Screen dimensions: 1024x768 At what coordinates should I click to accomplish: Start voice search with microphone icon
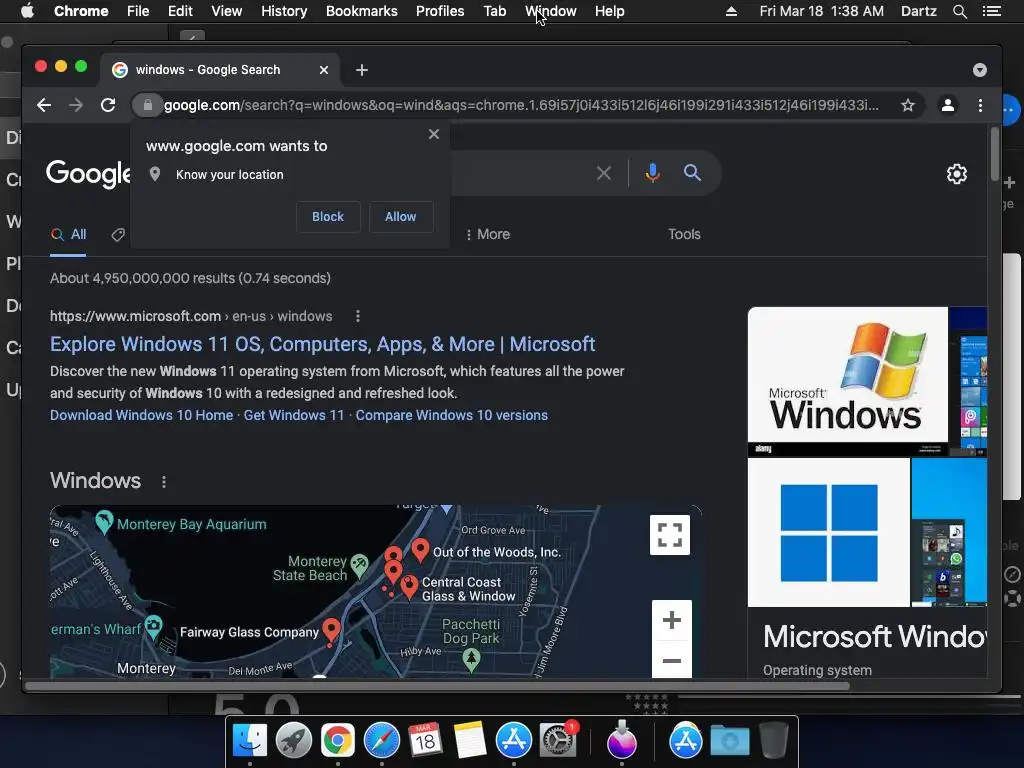[652, 173]
